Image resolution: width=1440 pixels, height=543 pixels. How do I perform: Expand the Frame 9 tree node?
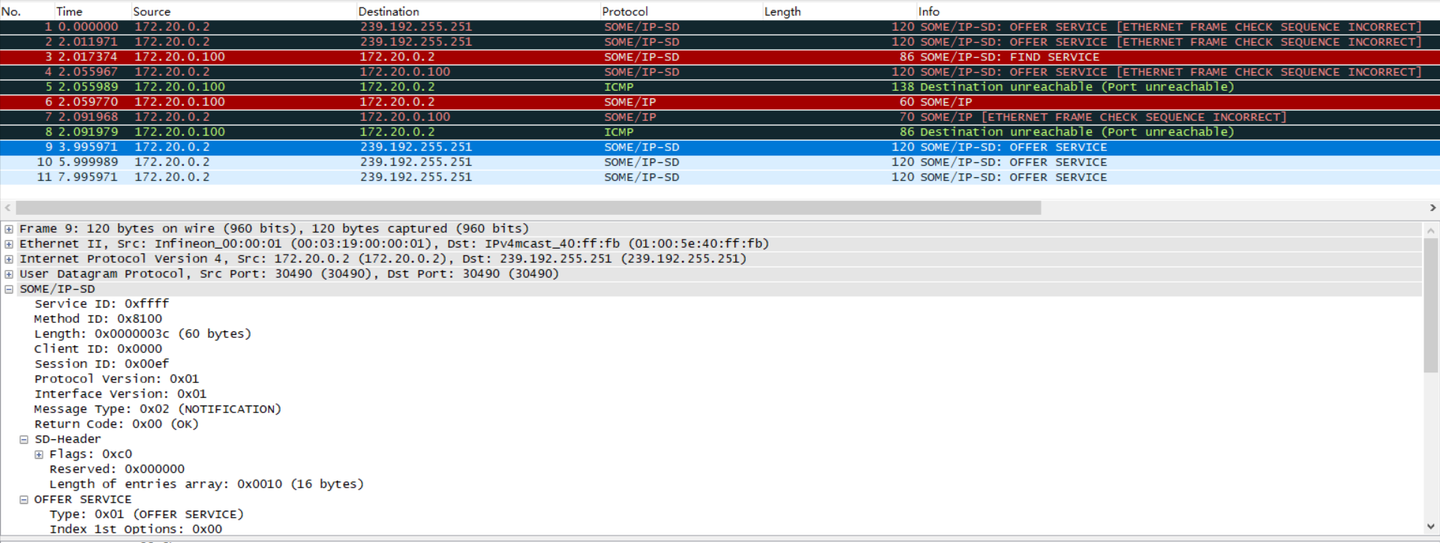pyautogui.click(x=9, y=229)
